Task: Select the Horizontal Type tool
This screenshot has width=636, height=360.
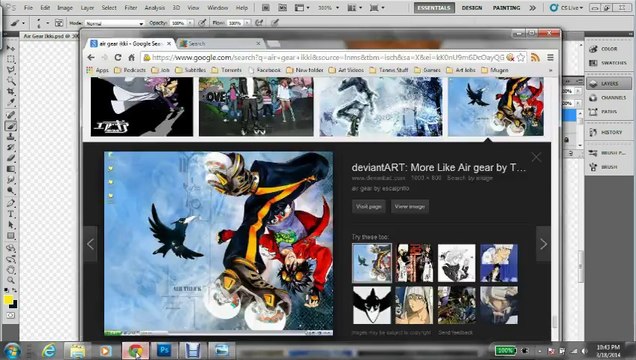Action: pyautogui.click(x=11, y=214)
